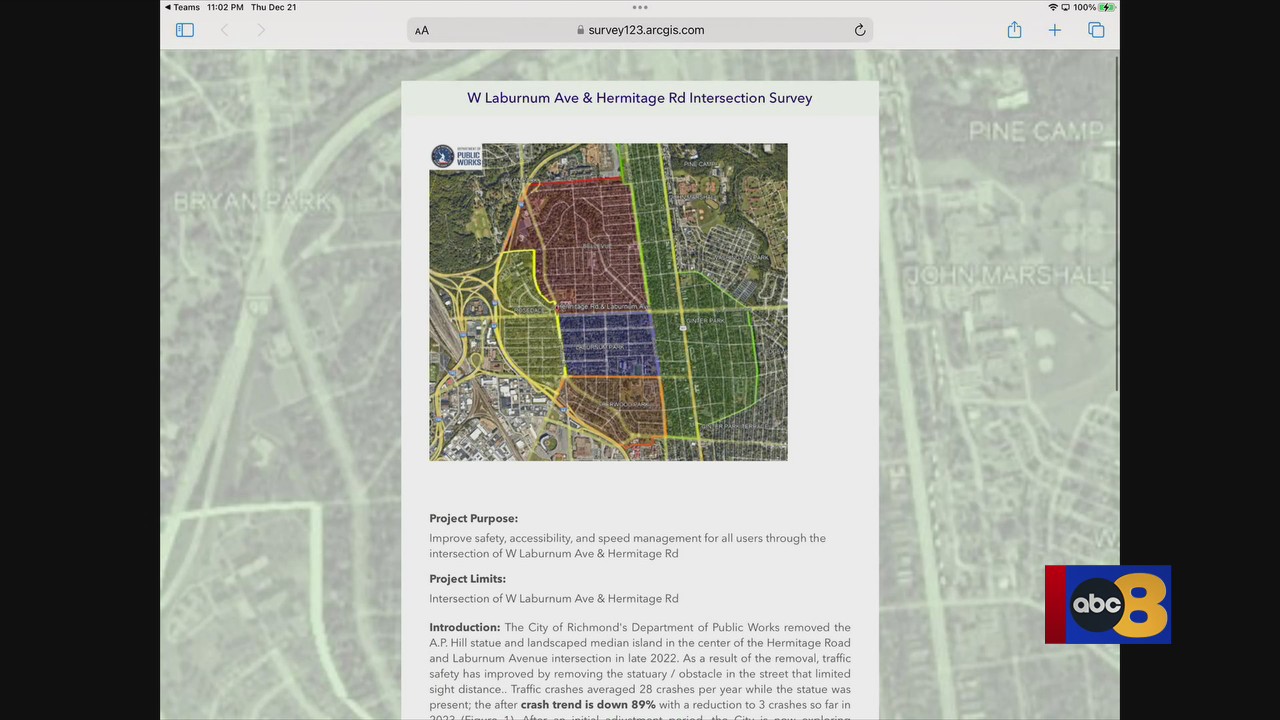Go forward to the next page
The image size is (1280, 720).
coord(261,30)
